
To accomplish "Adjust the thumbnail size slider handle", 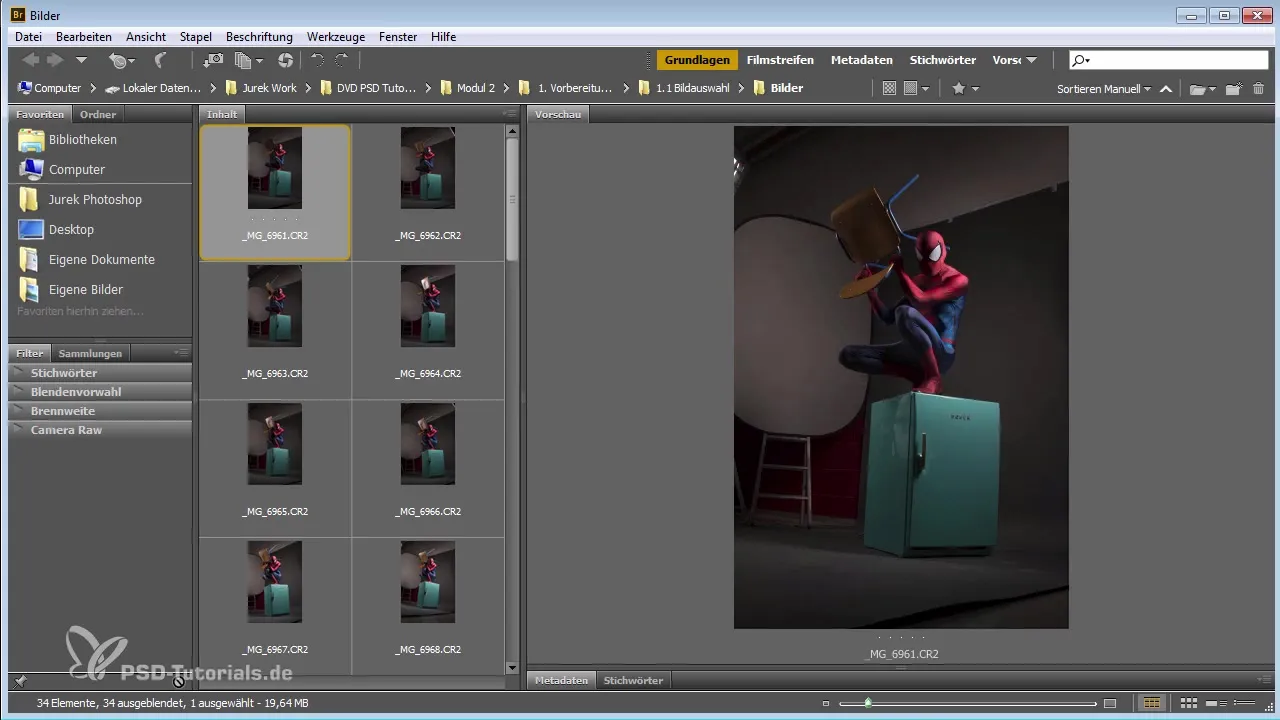I will pyautogui.click(x=868, y=703).
